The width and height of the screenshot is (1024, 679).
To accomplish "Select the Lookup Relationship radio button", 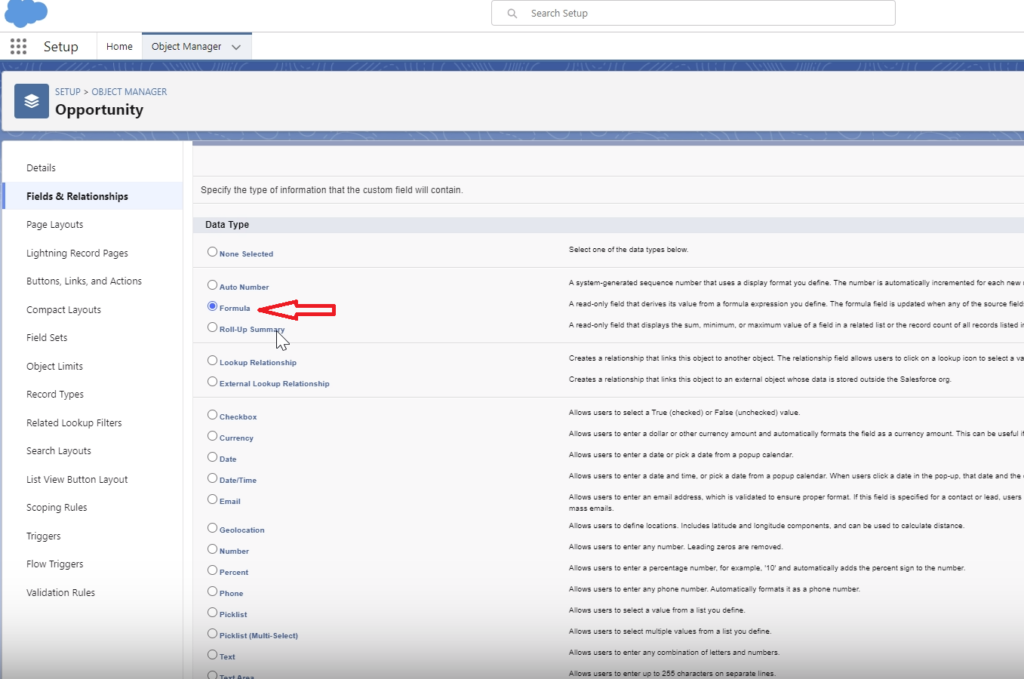I will tap(212, 360).
